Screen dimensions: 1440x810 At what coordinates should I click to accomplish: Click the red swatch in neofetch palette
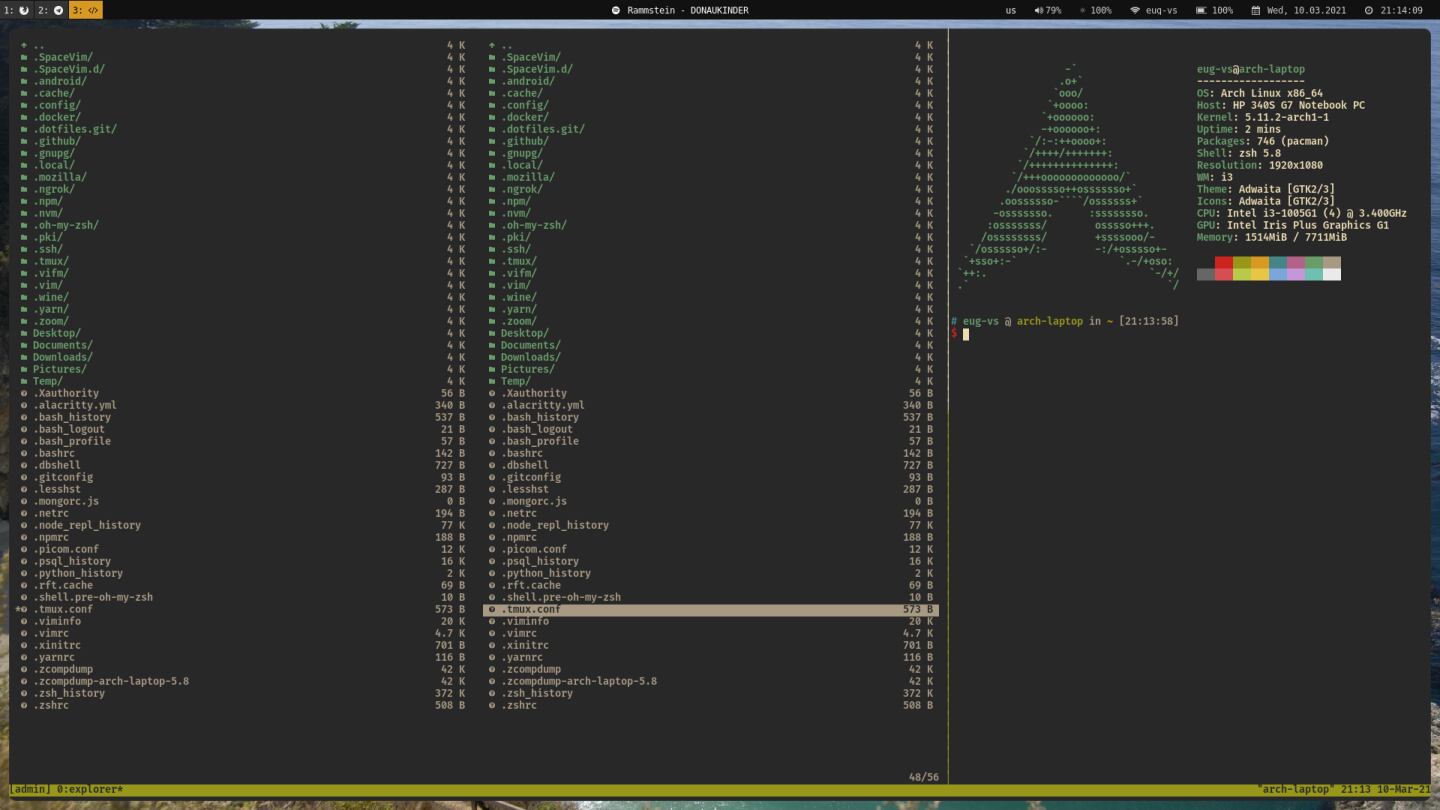pyautogui.click(x=1223, y=262)
